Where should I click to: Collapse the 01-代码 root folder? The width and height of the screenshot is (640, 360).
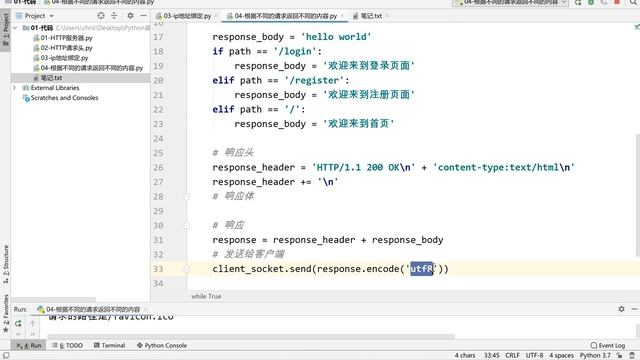15,28
